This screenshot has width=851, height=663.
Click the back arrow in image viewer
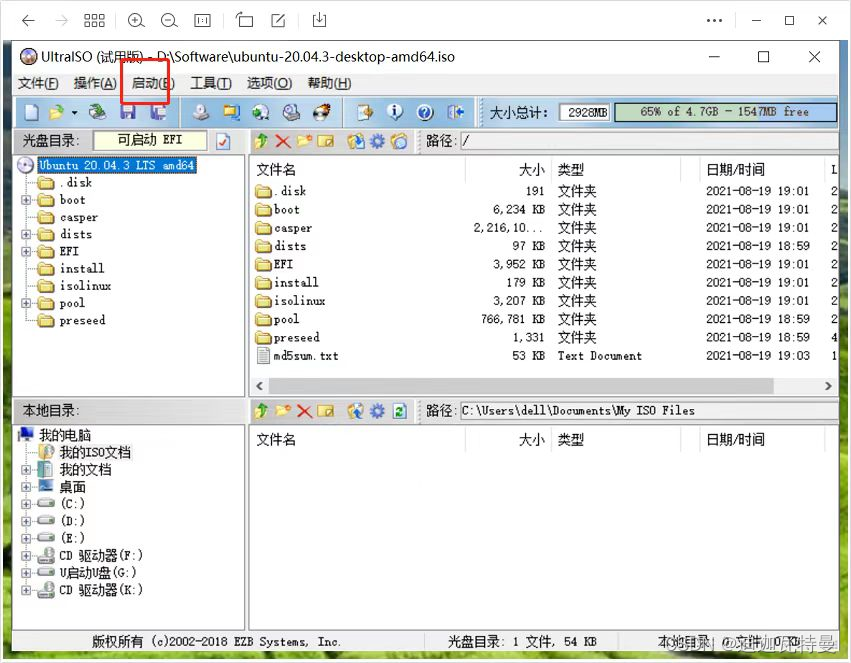(28, 21)
